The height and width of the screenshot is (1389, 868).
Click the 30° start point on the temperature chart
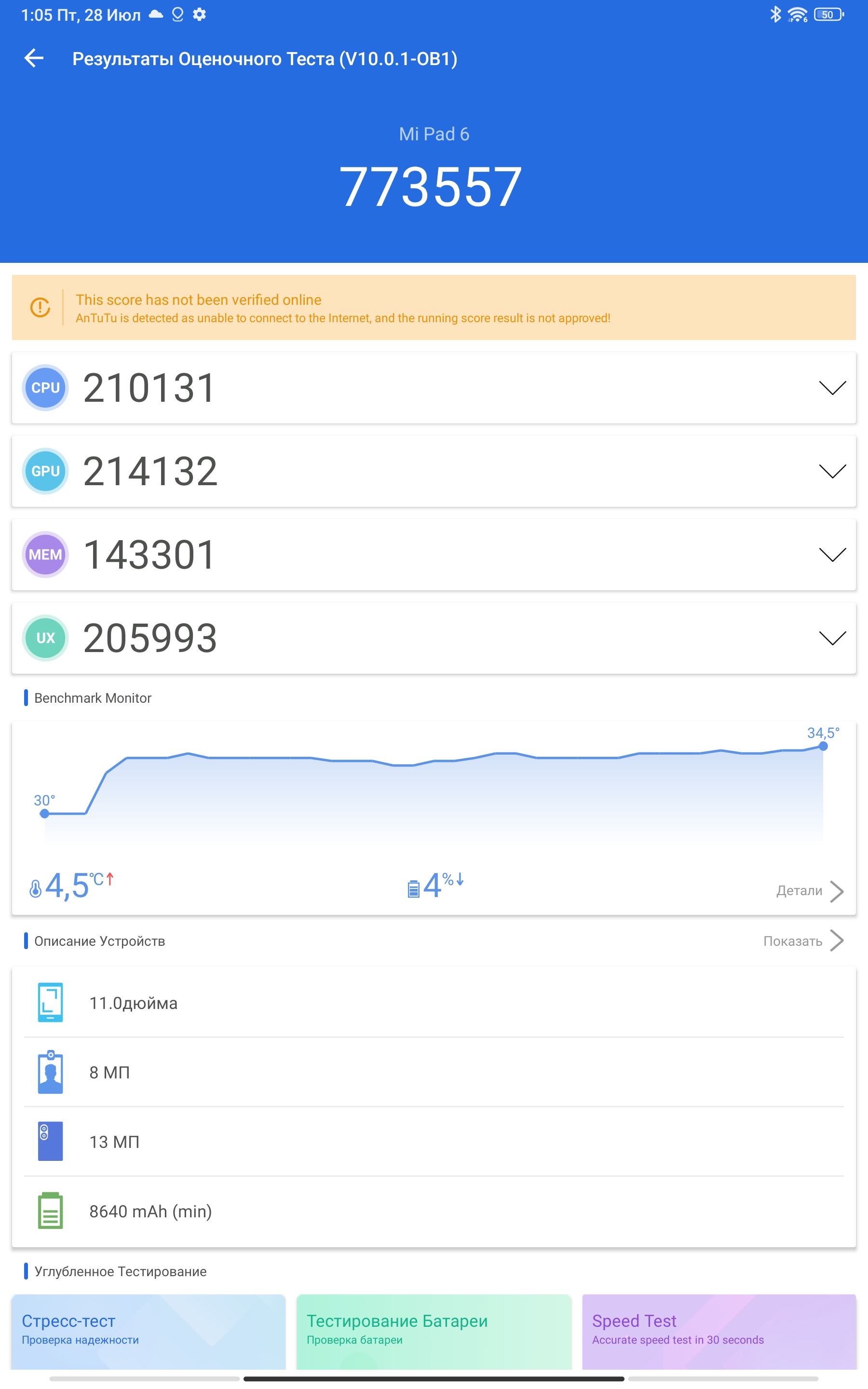point(45,813)
